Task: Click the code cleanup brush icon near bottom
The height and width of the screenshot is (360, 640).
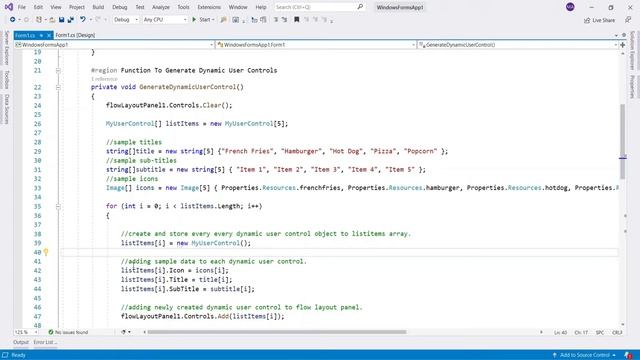Action: click(124, 332)
